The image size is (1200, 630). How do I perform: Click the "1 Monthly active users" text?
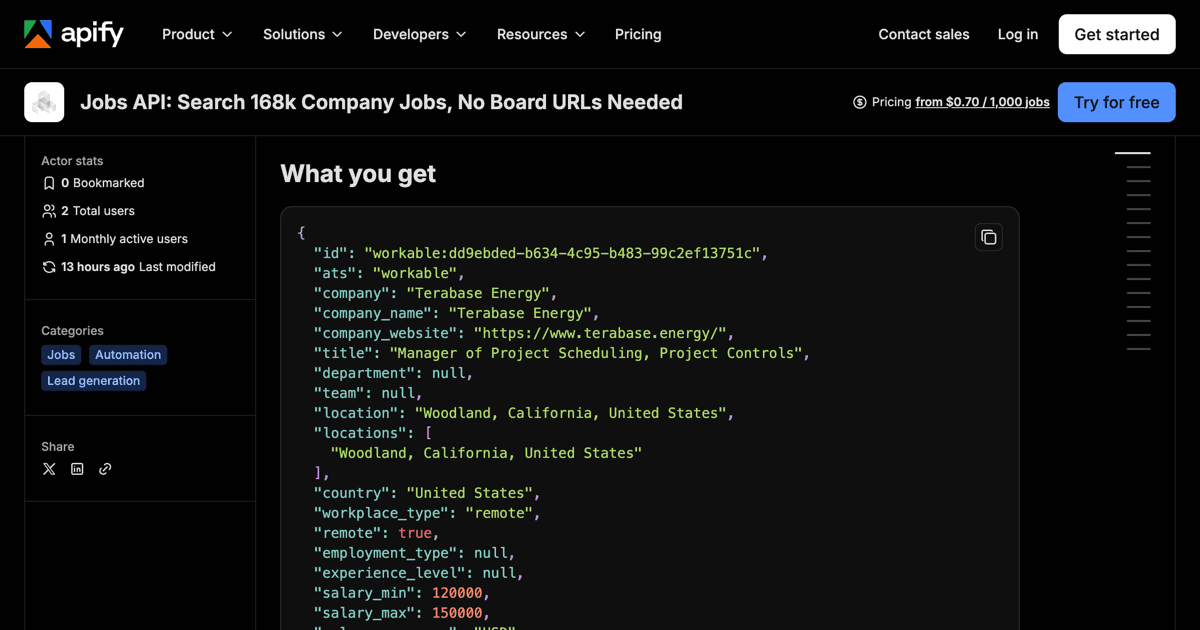124,239
